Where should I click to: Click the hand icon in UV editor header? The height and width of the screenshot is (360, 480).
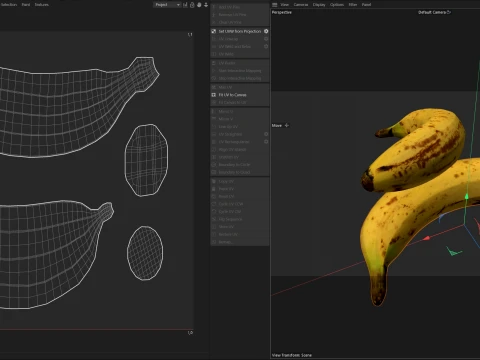pos(199,5)
